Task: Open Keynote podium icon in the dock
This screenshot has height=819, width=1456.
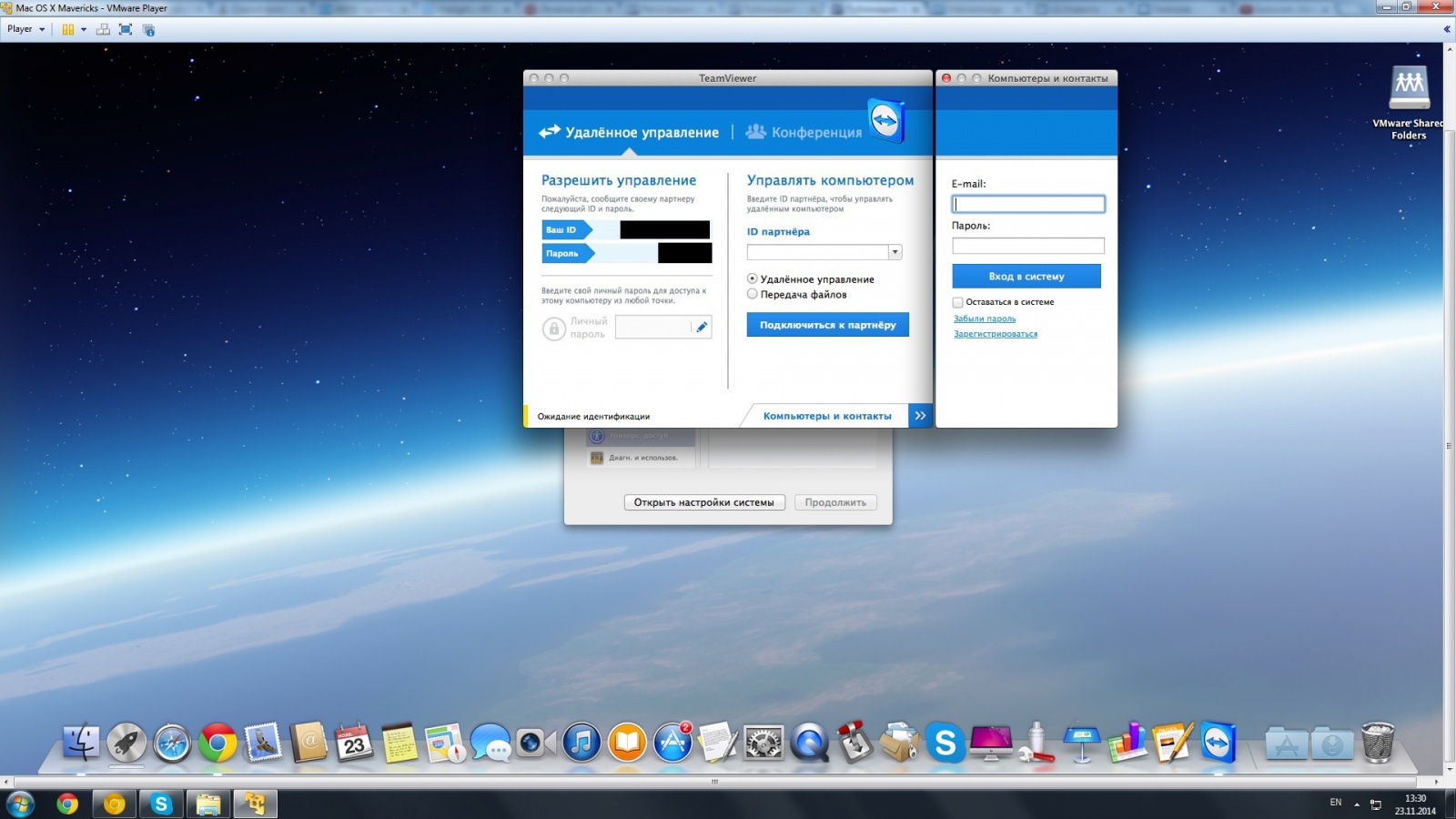Action: 1082,743
